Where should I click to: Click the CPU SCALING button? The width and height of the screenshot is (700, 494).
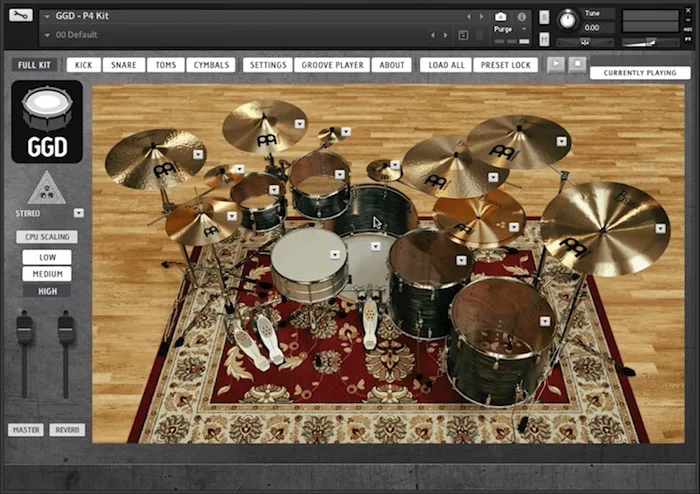[47, 237]
